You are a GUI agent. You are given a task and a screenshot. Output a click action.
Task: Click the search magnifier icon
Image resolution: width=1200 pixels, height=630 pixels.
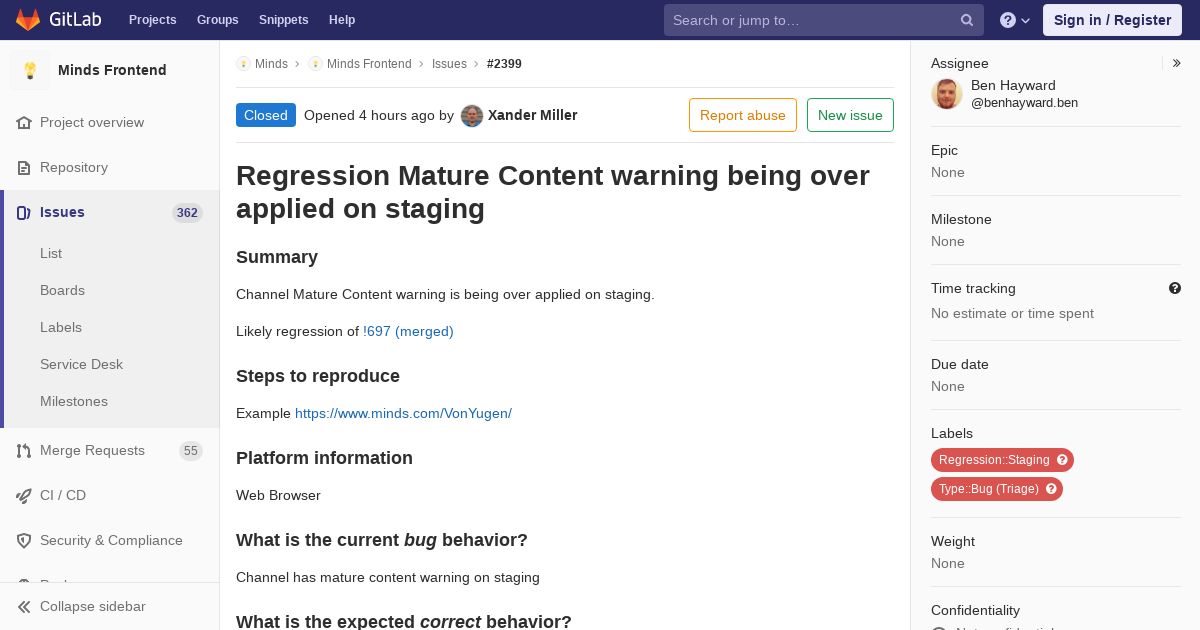[x=967, y=20]
